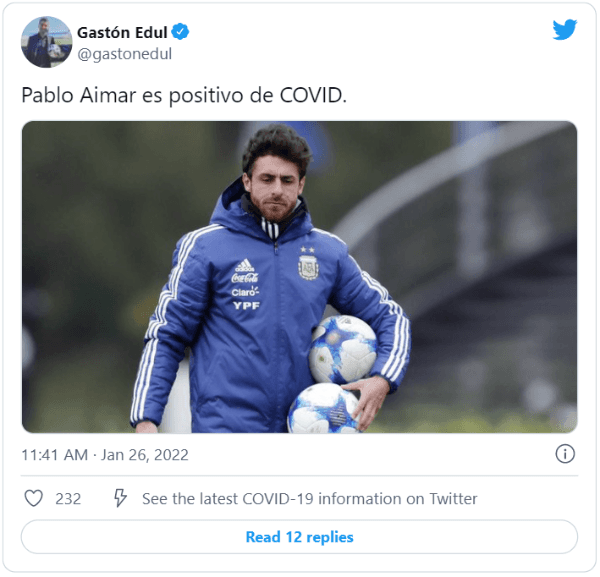
Task: Open the tweet timestamp 11:41 AM
Action: point(55,455)
